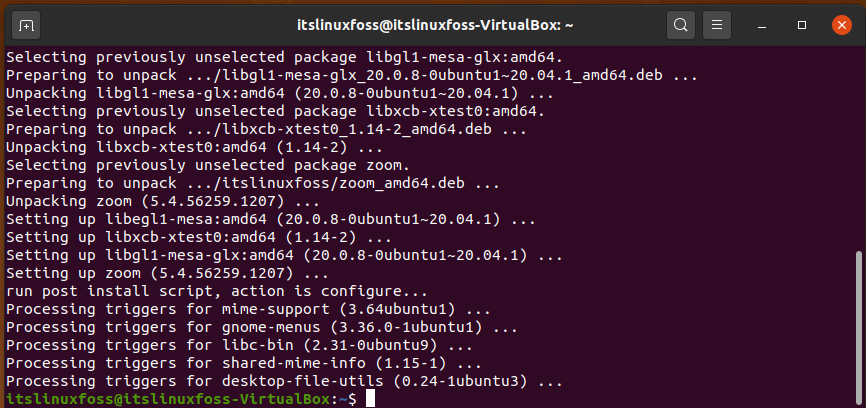This screenshot has height=408, width=866.
Task: Maximize the terminal window
Action: coord(802,25)
